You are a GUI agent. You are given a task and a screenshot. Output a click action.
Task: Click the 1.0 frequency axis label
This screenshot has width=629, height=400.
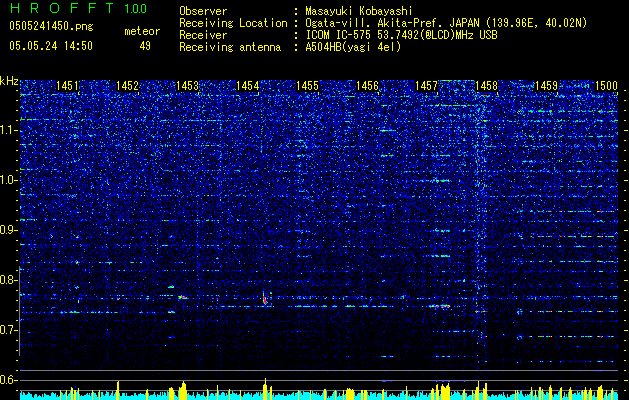9,180
